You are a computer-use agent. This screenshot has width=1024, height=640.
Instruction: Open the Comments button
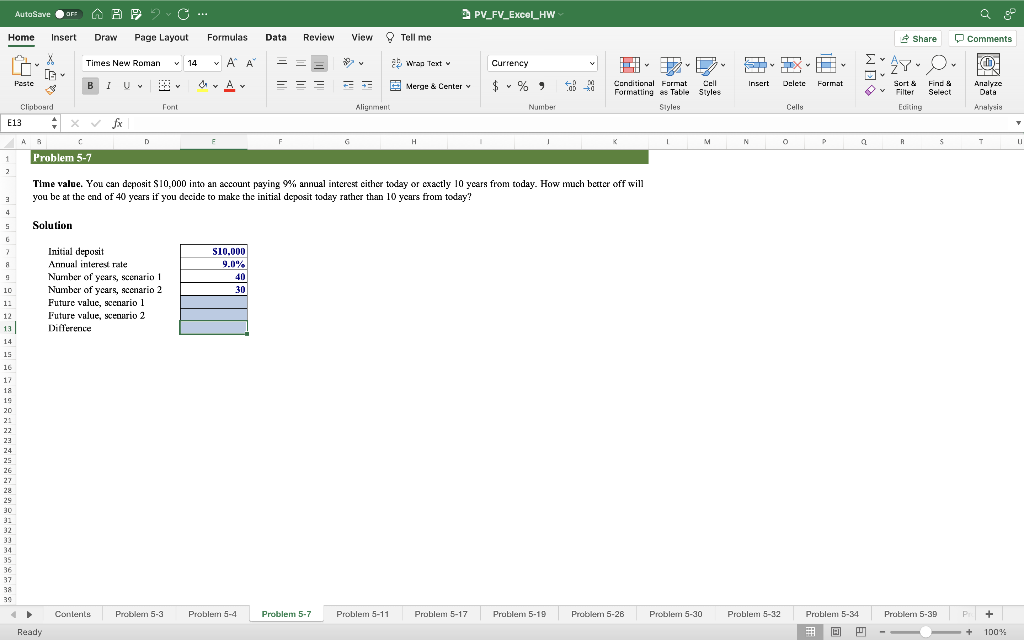tap(983, 38)
